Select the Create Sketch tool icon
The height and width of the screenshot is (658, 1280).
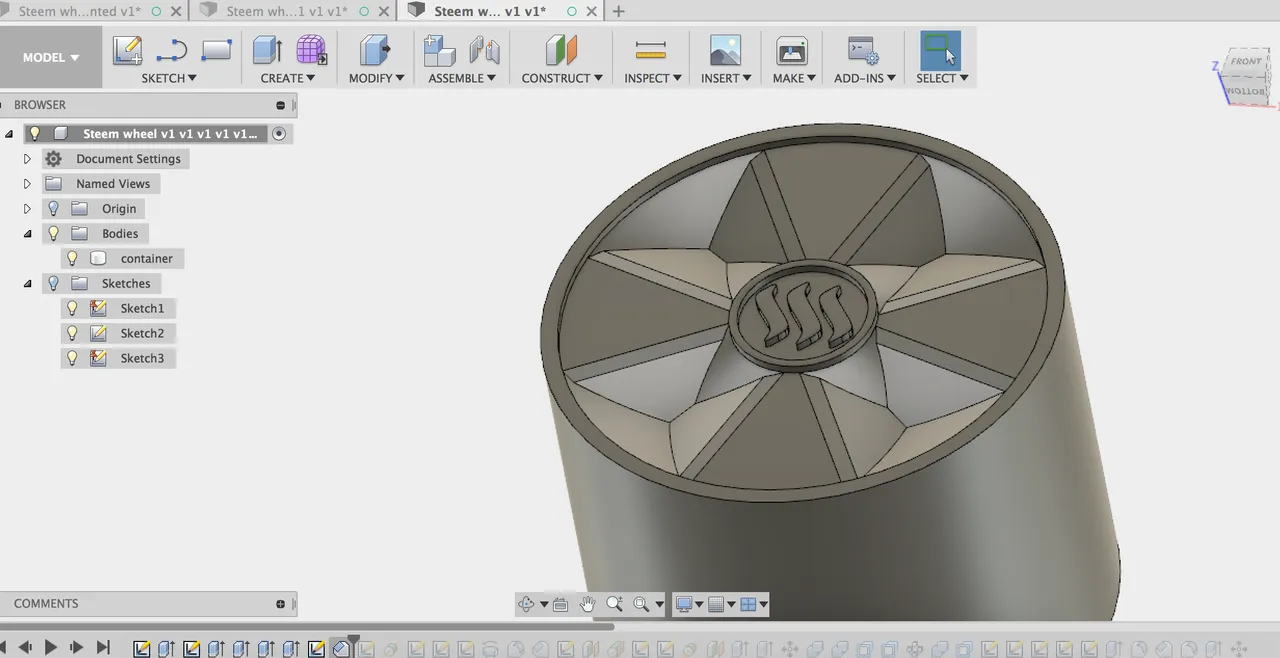click(x=127, y=50)
